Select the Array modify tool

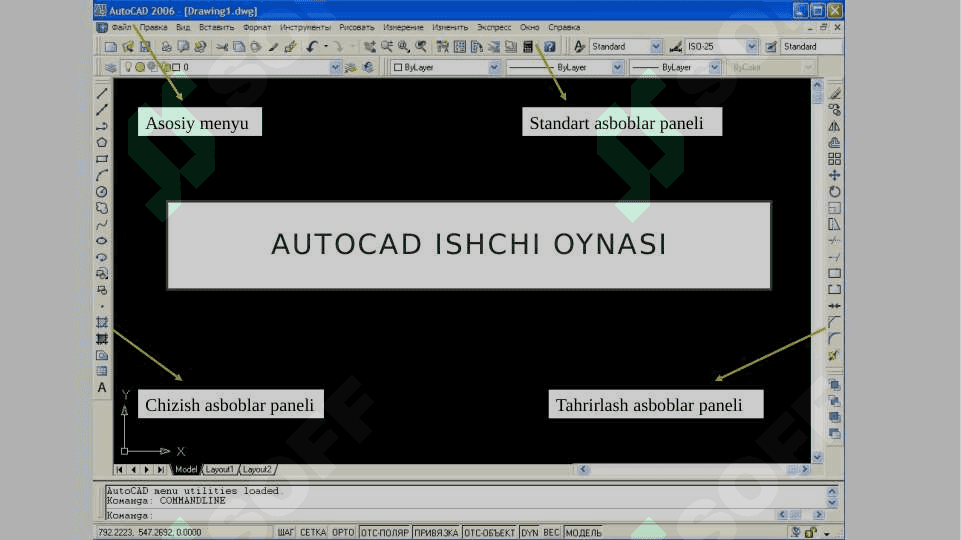click(834, 159)
